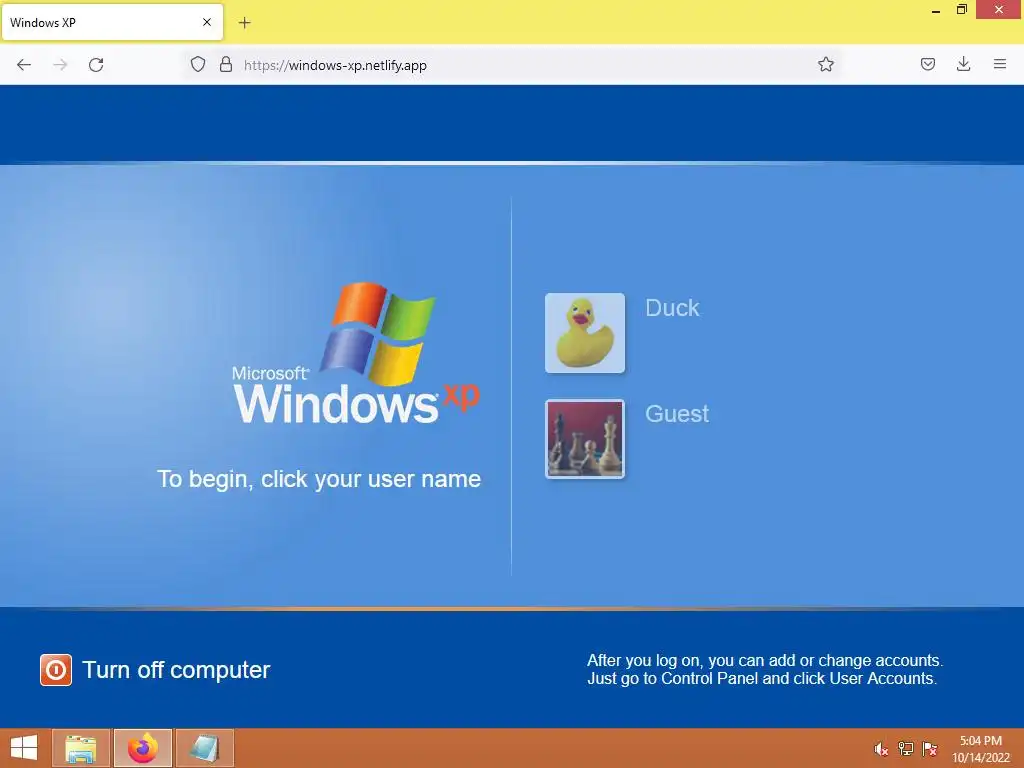
Task: Open the tracking protection shield icon
Action: [x=198, y=65]
